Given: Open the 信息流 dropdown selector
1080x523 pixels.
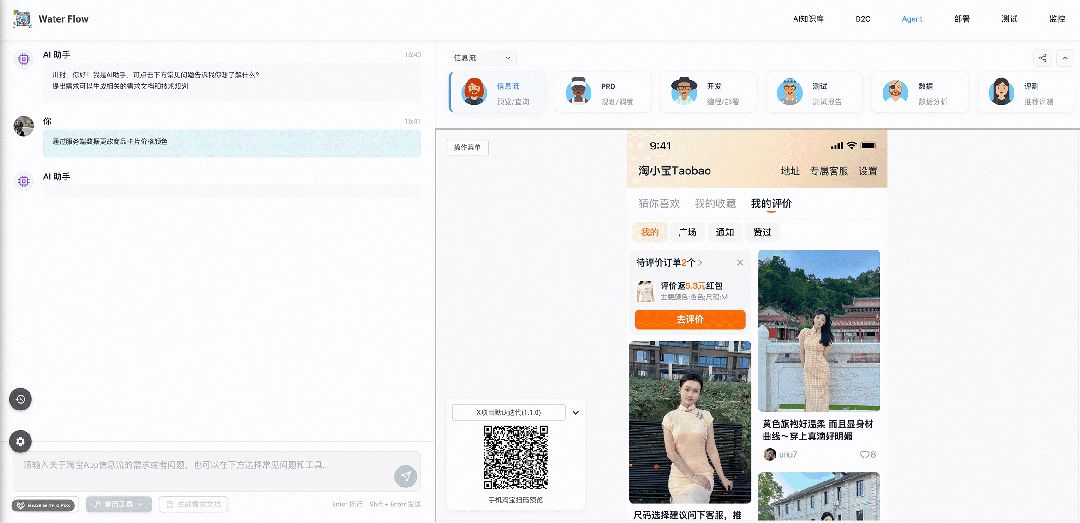Looking at the screenshot, I should pos(482,59).
